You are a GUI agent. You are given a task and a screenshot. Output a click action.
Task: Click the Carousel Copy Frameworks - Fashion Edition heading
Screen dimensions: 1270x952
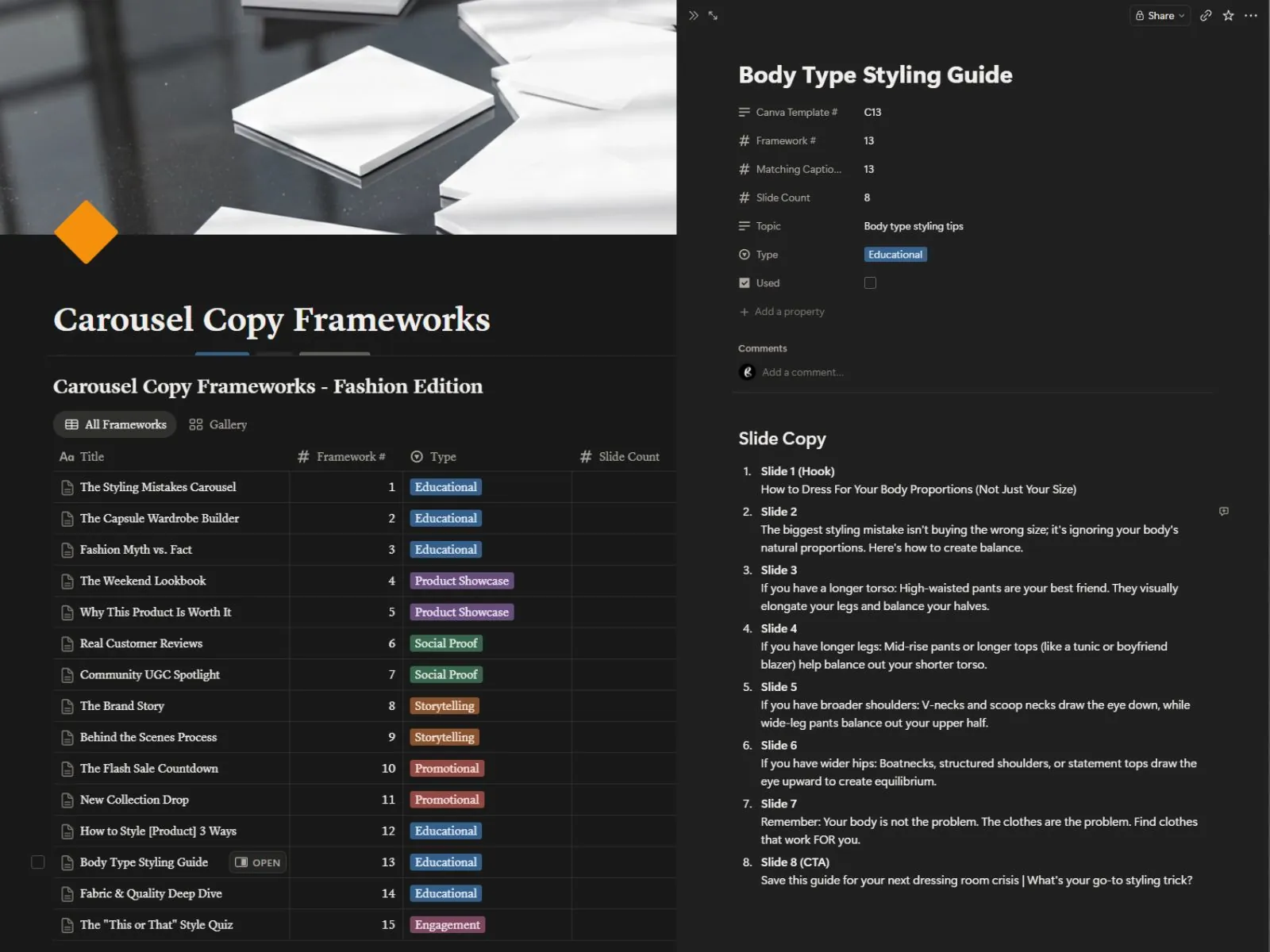[267, 386]
